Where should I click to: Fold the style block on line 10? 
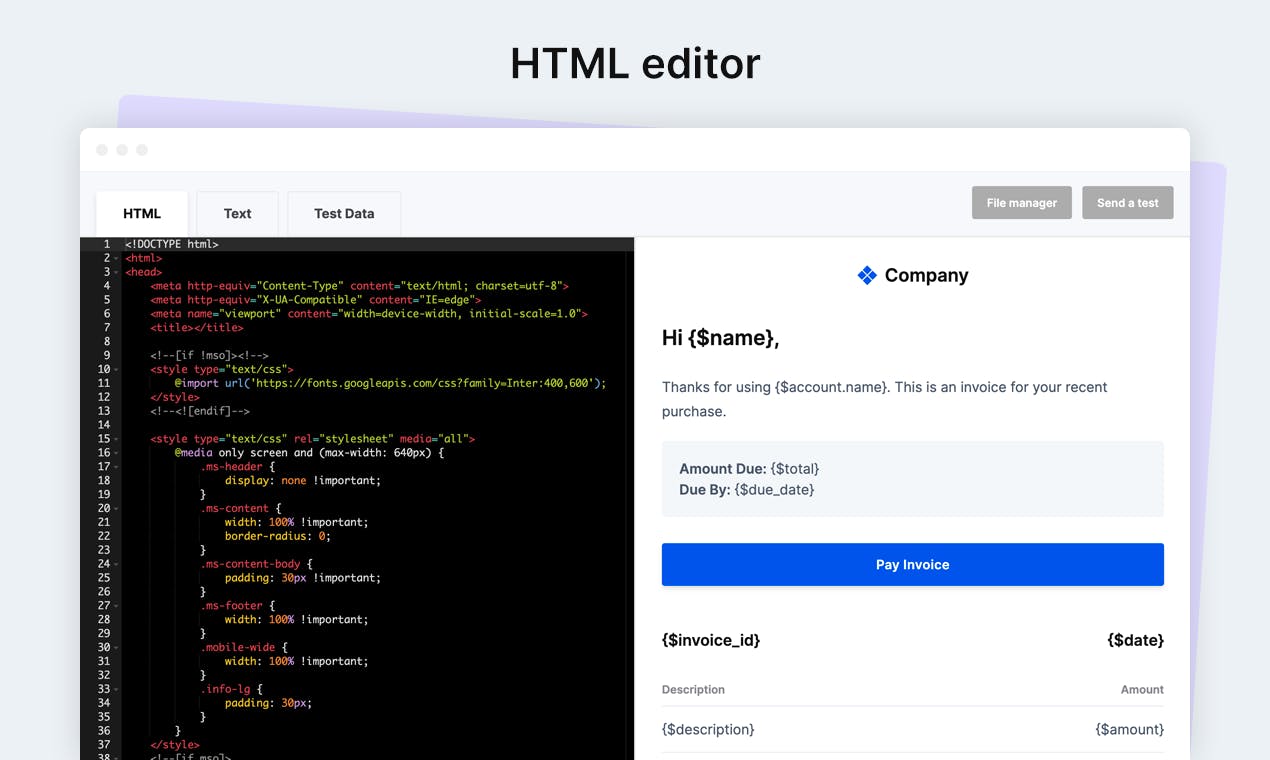pyautogui.click(x=116, y=369)
